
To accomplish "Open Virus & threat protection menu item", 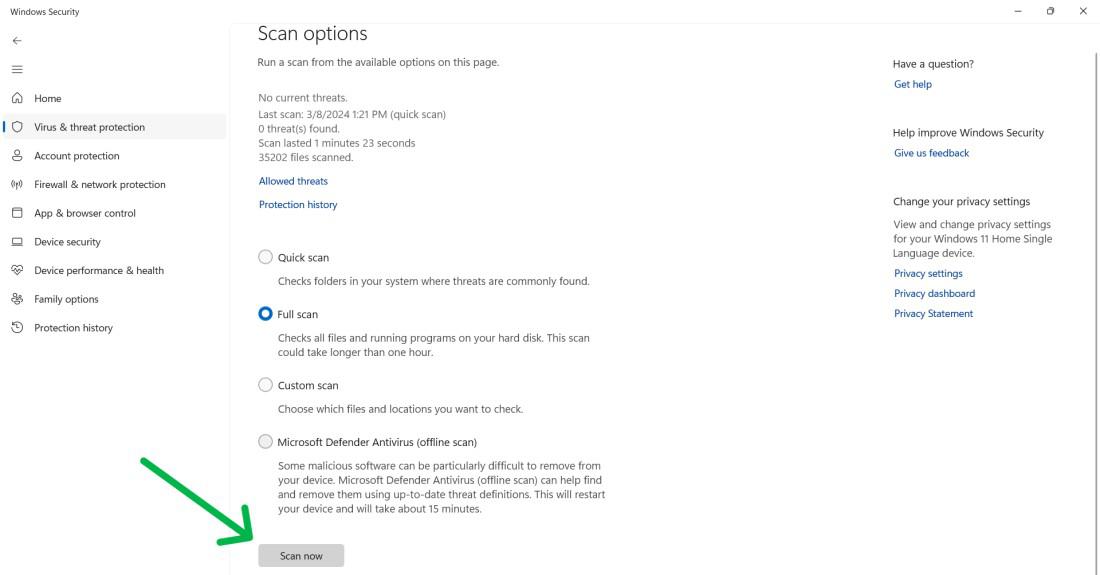I will [x=89, y=127].
